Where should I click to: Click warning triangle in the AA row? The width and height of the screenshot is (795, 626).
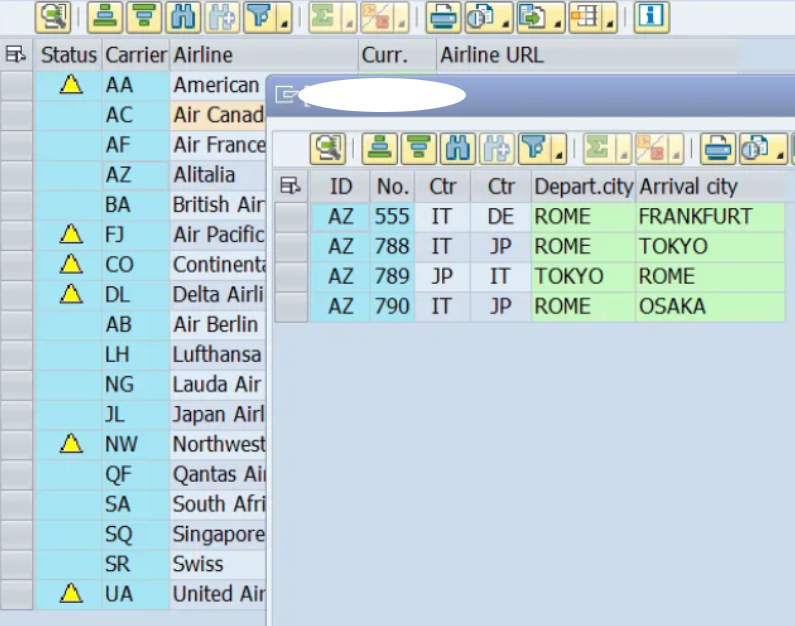pos(71,85)
